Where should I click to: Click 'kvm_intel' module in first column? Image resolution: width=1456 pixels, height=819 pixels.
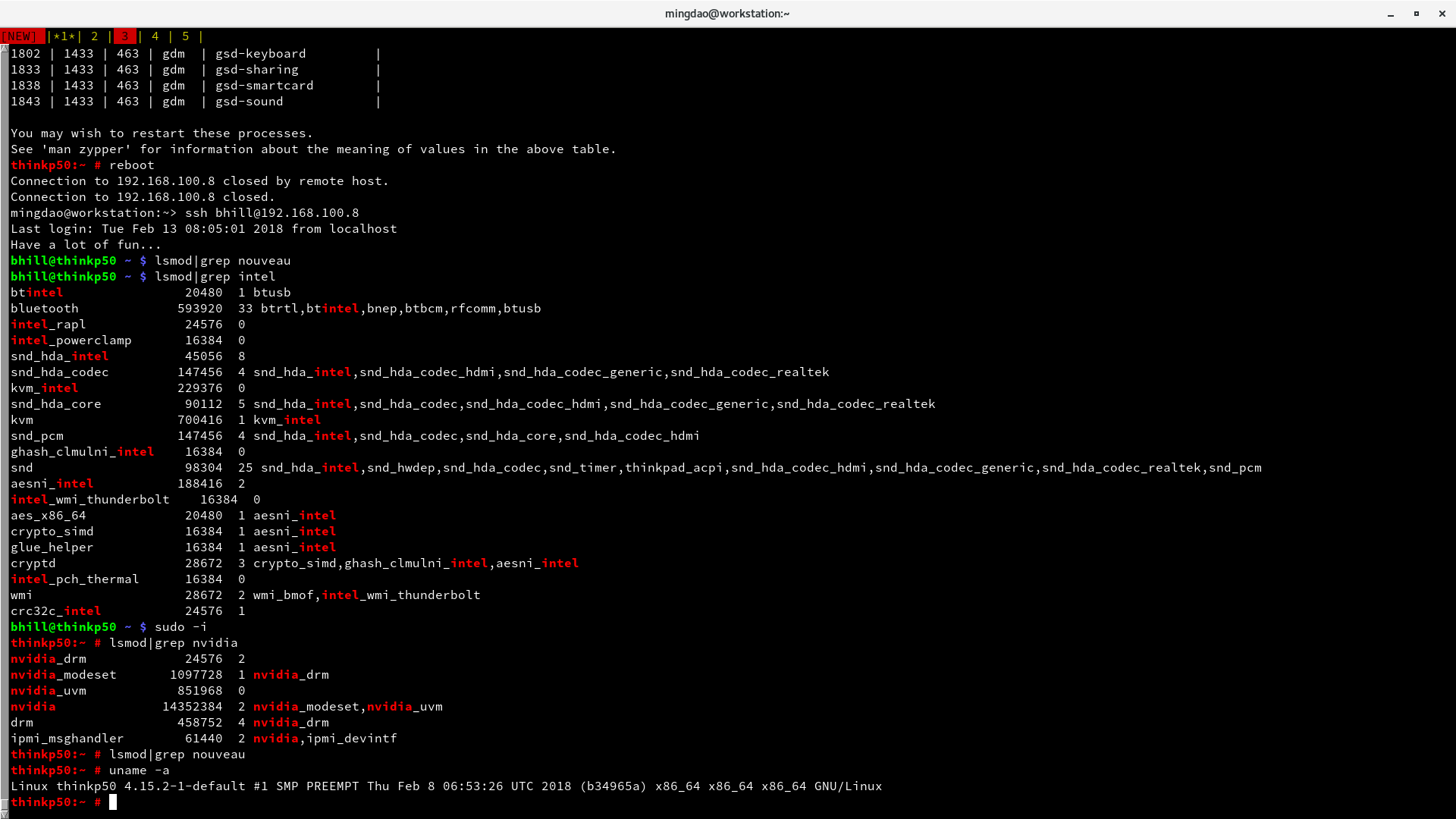pos(45,388)
